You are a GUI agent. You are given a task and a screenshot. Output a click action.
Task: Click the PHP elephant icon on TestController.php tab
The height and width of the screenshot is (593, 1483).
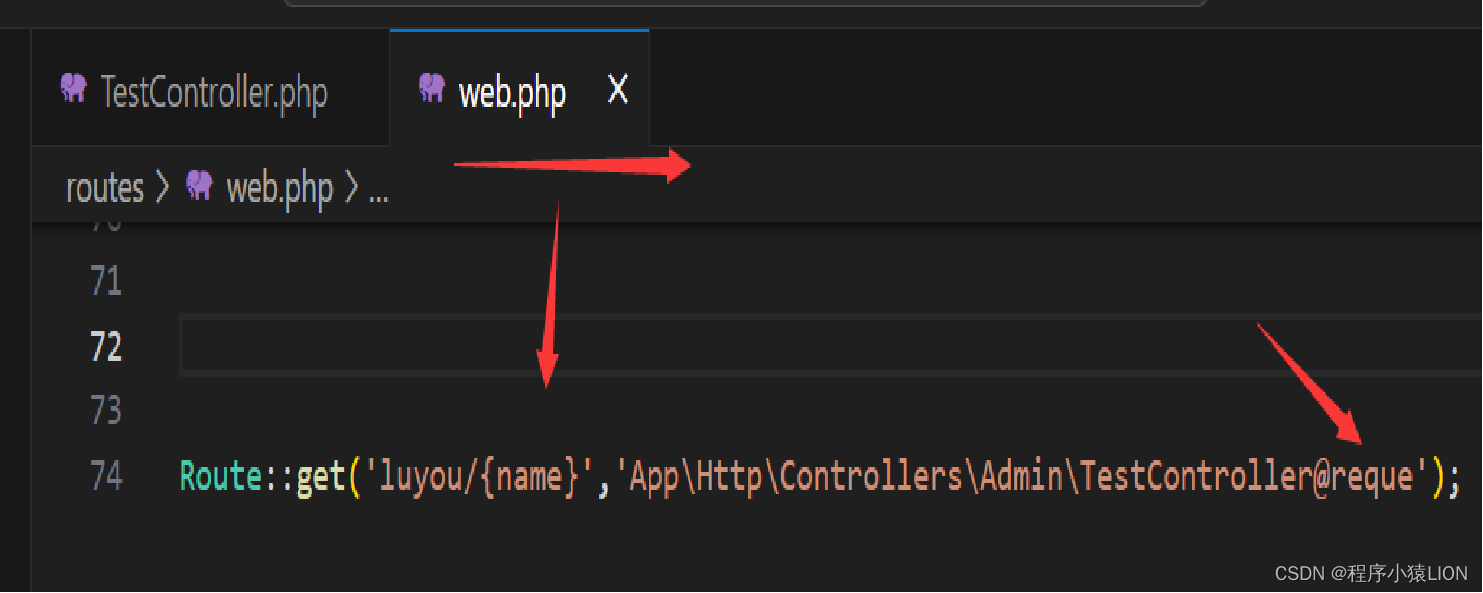73,89
